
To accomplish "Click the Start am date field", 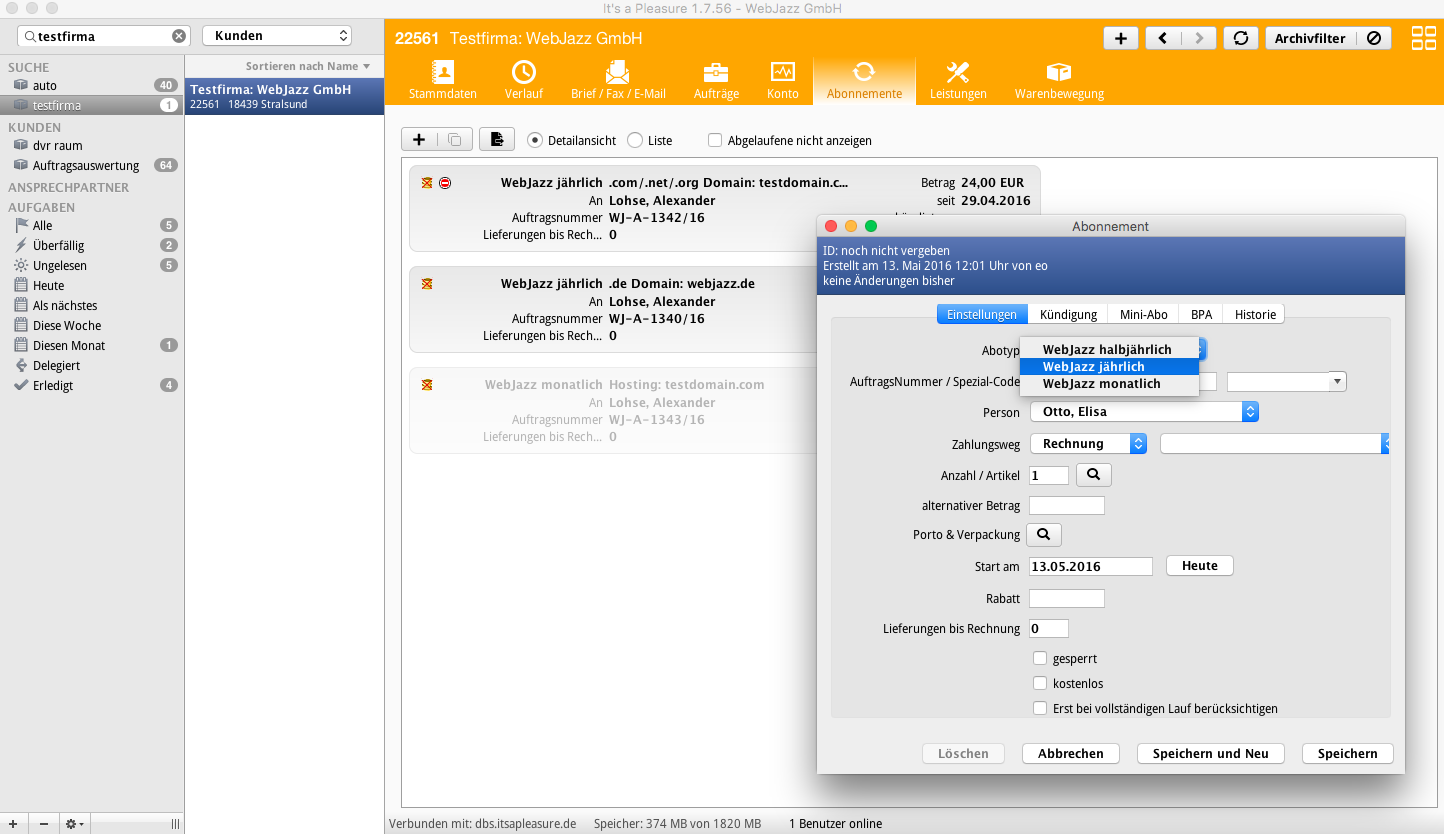I will [x=1091, y=566].
